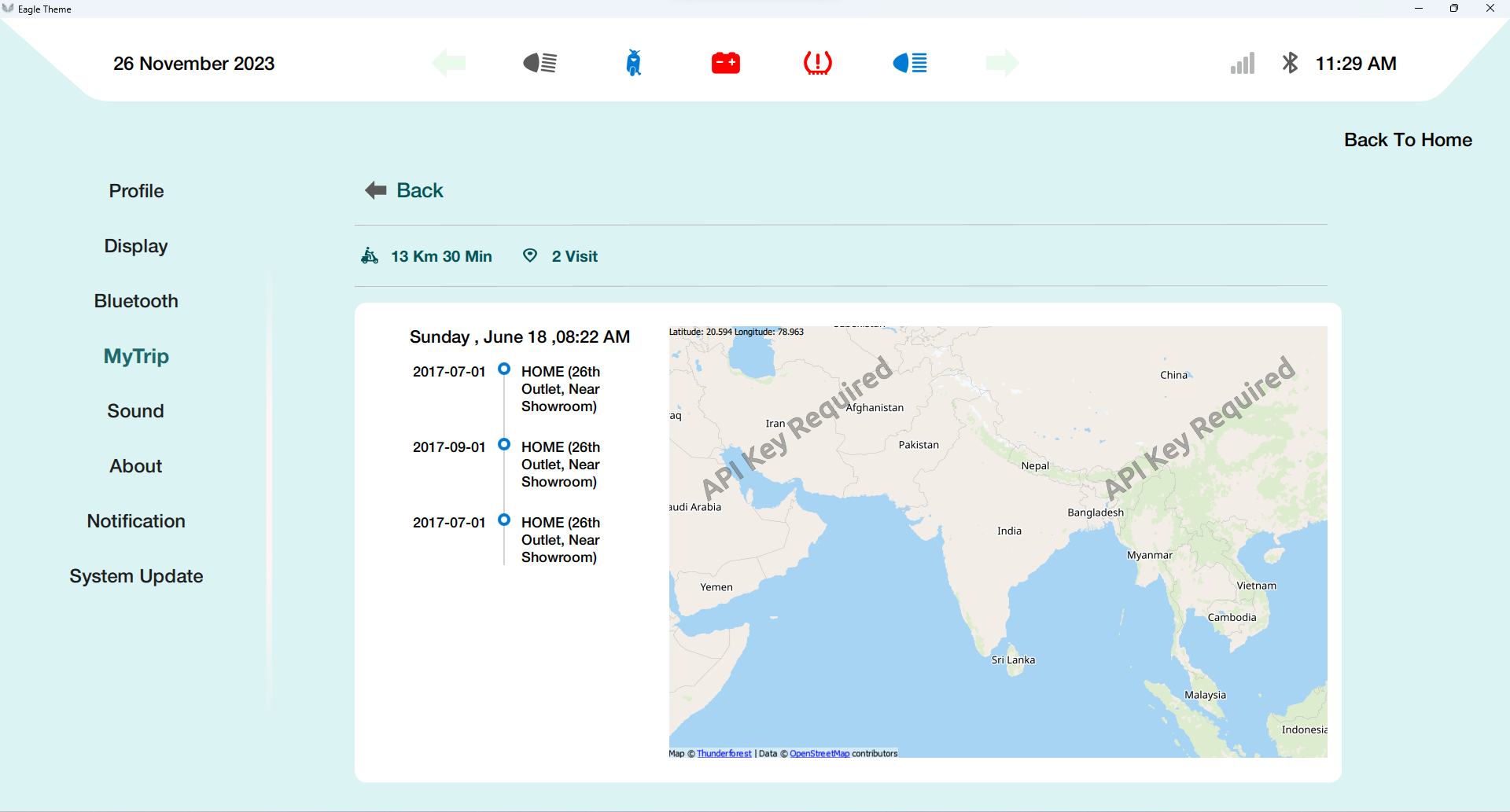Open the System Update section
The height and width of the screenshot is (812, 1510).
tap(136, 576)
